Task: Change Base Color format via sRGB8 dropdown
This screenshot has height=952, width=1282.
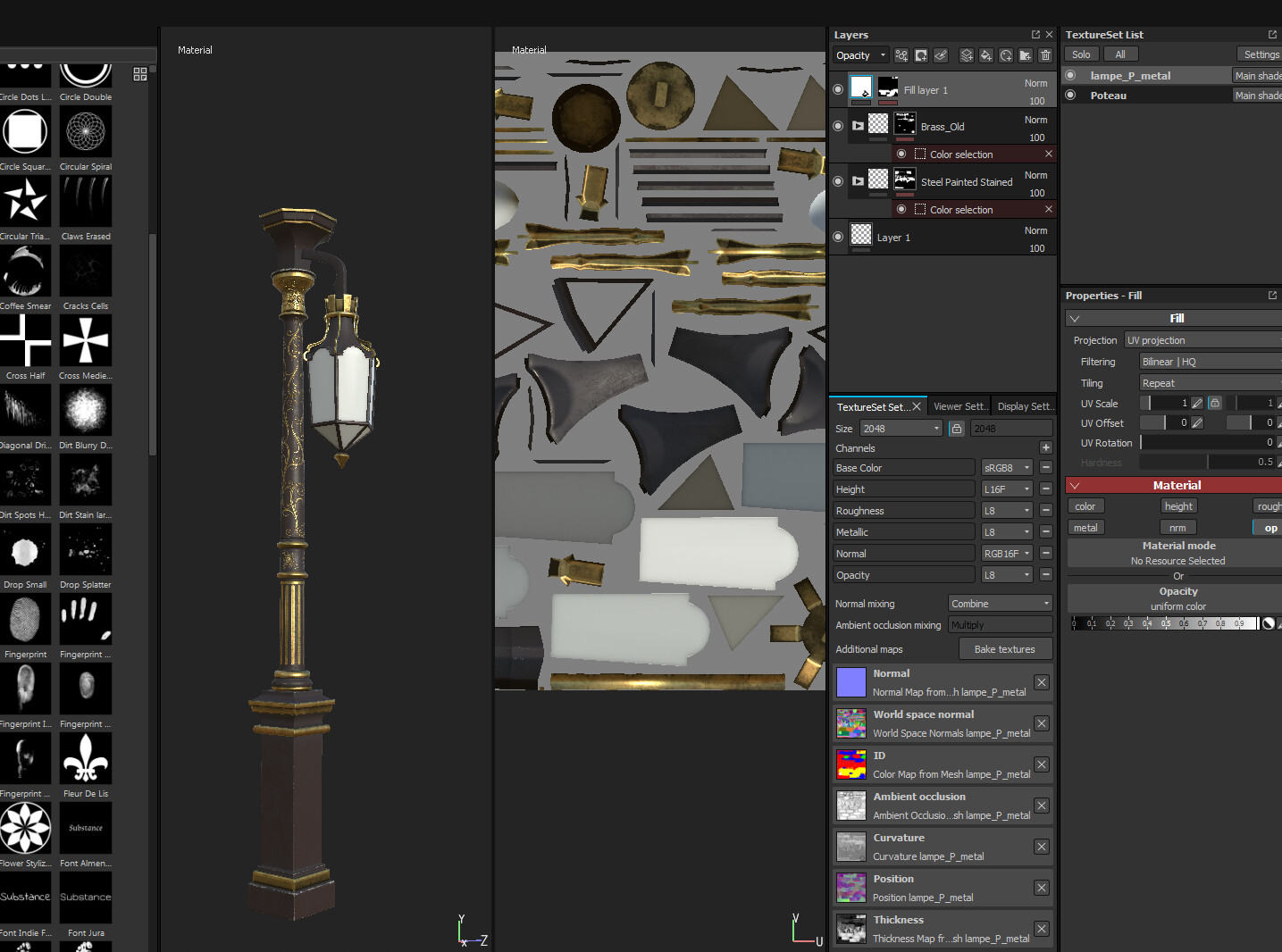Action: coord(1006,467)
